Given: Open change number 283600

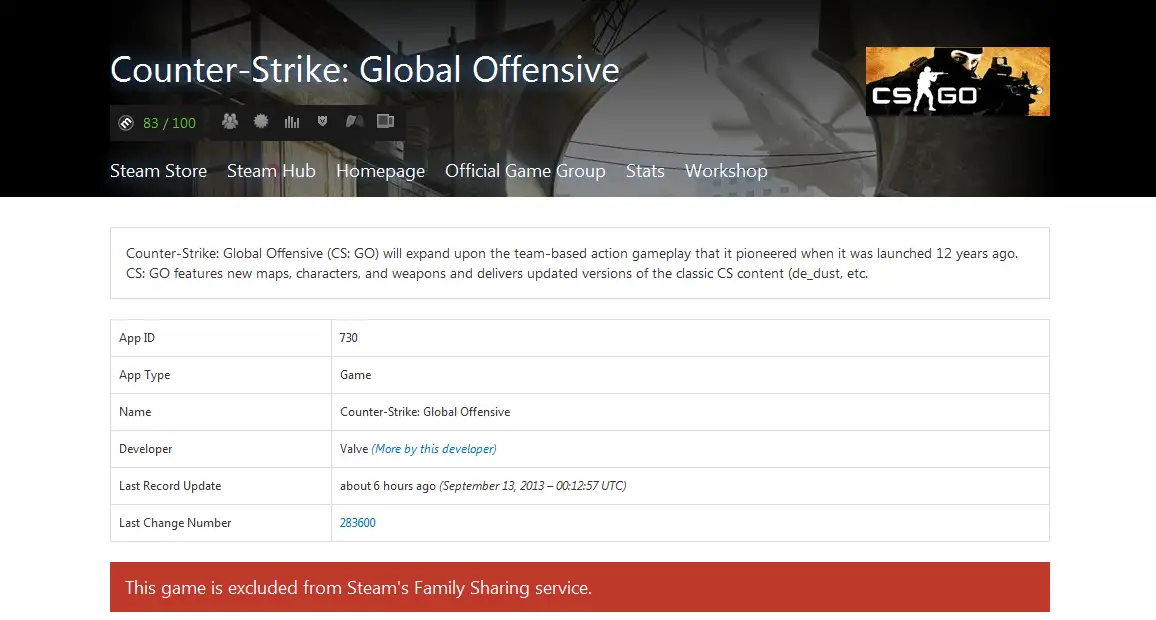Looking at the screenshot, I should [358, 523].
